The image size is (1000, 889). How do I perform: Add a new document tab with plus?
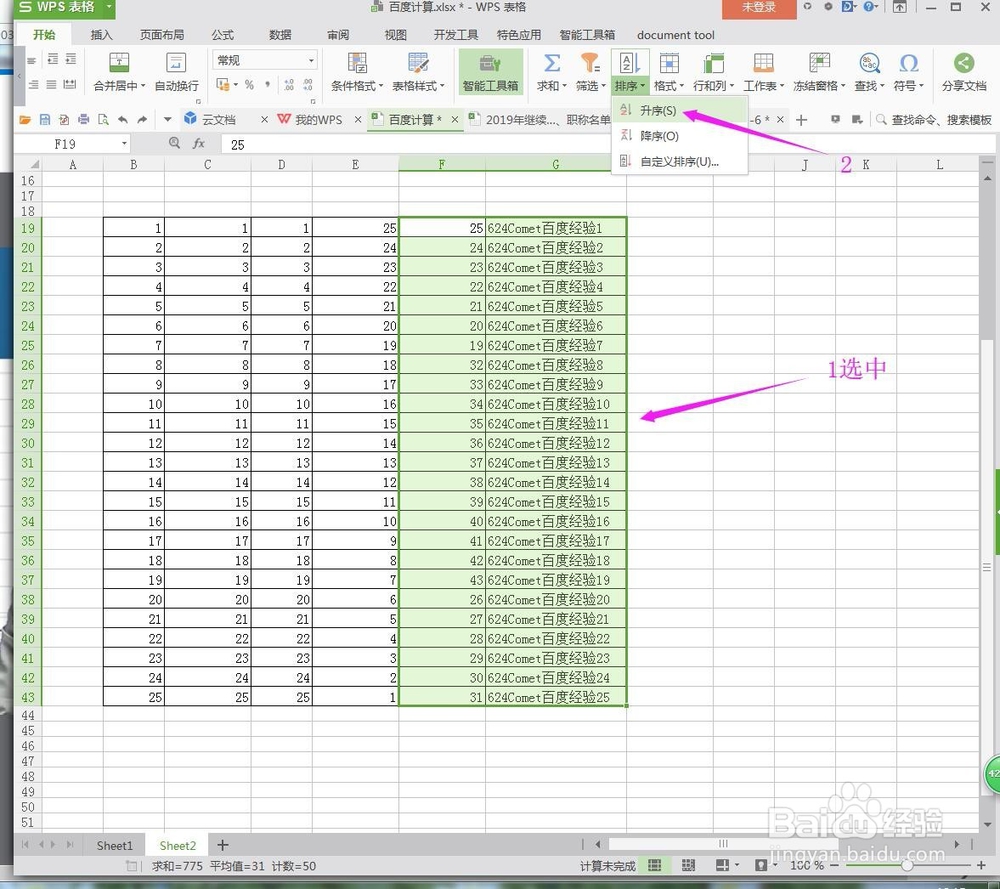(x=802, y=119)
